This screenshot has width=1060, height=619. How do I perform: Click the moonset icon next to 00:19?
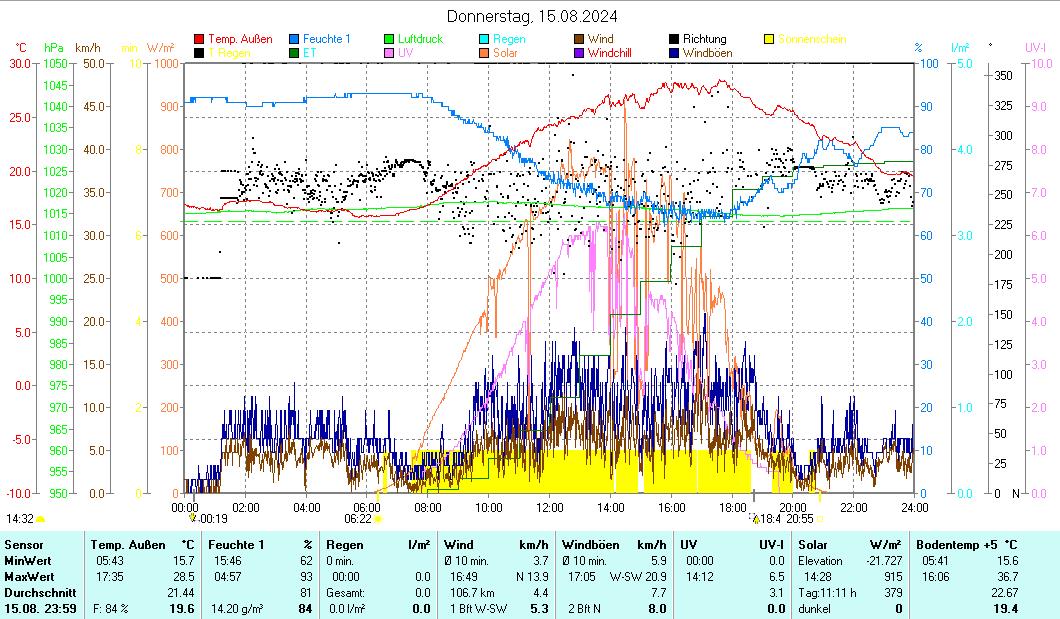click(x=193, y=518)
